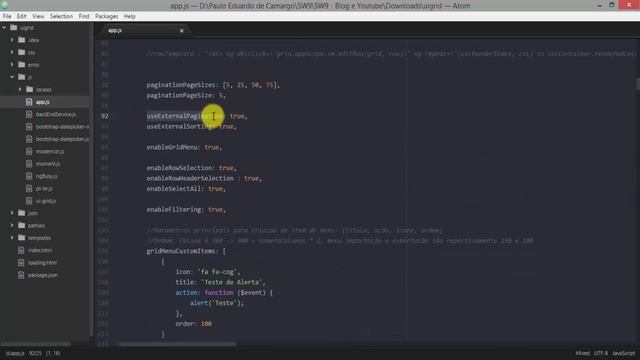
Task: Open the UTF-8 encoding selector
Action: (x=600, y=353)
